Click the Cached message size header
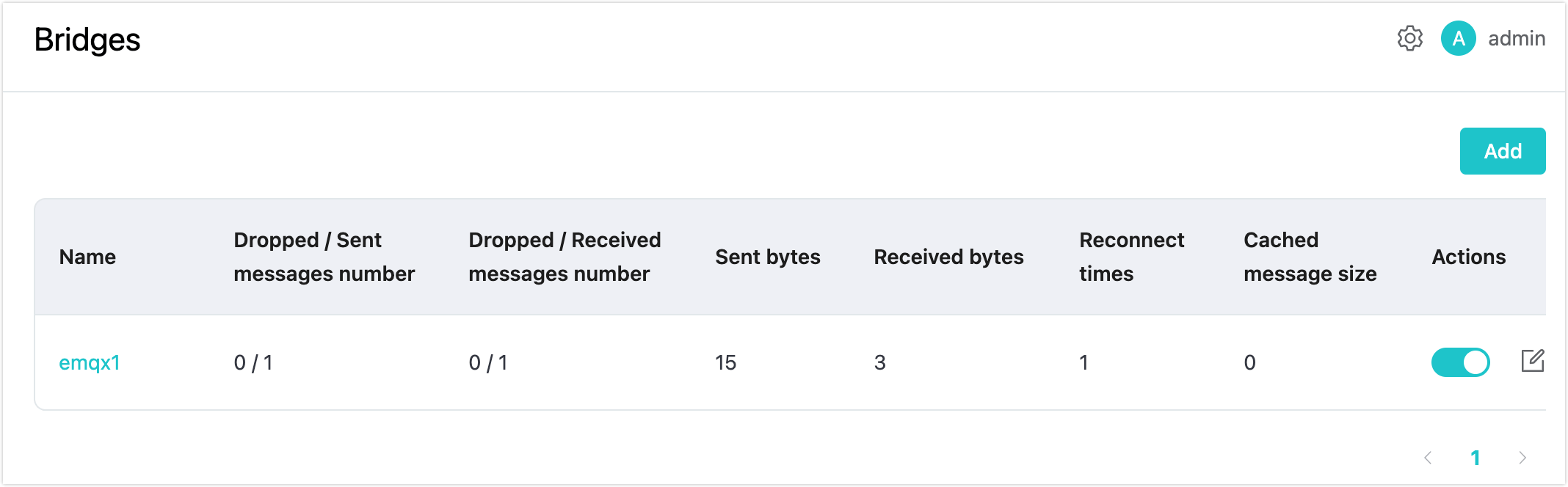 pyautogui.click(x=1310, y=257)
